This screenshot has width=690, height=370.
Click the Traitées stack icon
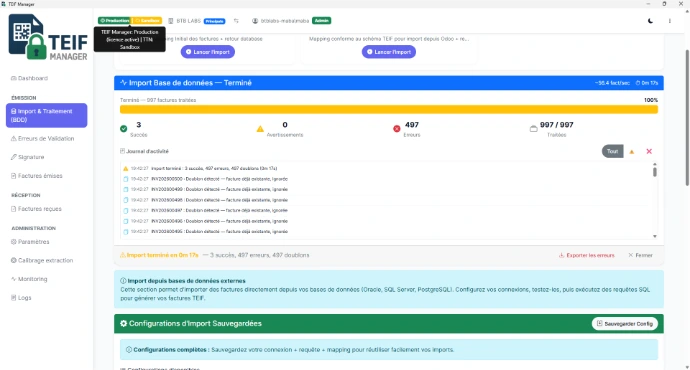tap(533, 128)
